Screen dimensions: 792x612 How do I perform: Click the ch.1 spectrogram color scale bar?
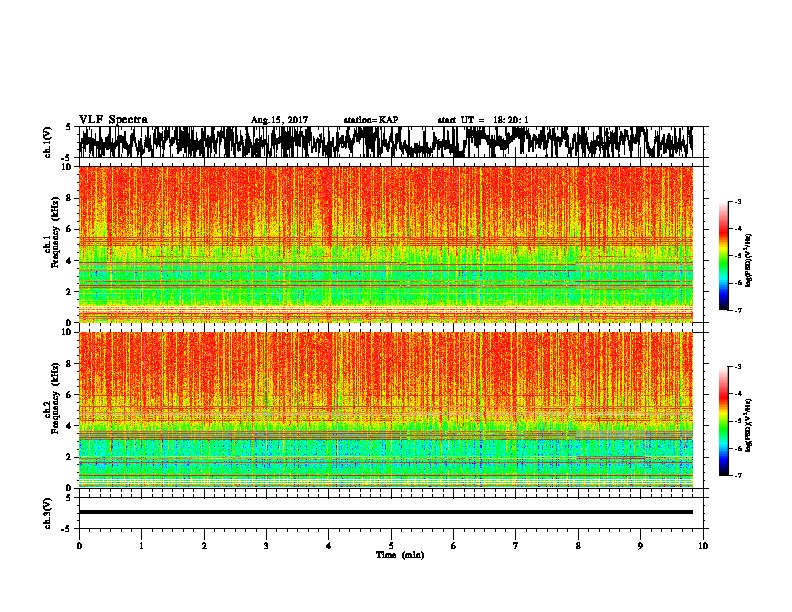[723, 256]
